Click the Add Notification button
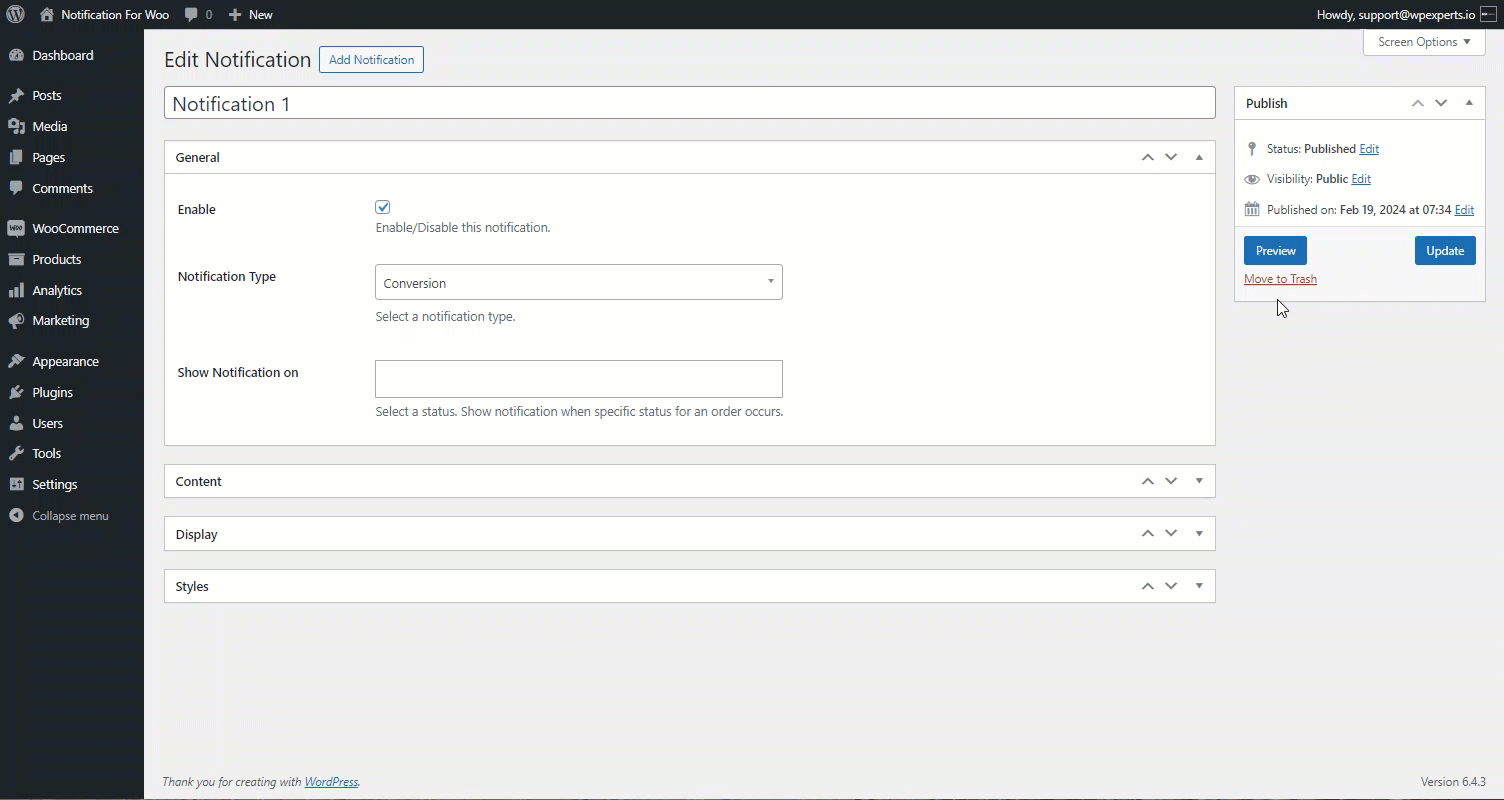Image resolution: width=1504 pixels, height=800 pixels. tap(371, 60)
